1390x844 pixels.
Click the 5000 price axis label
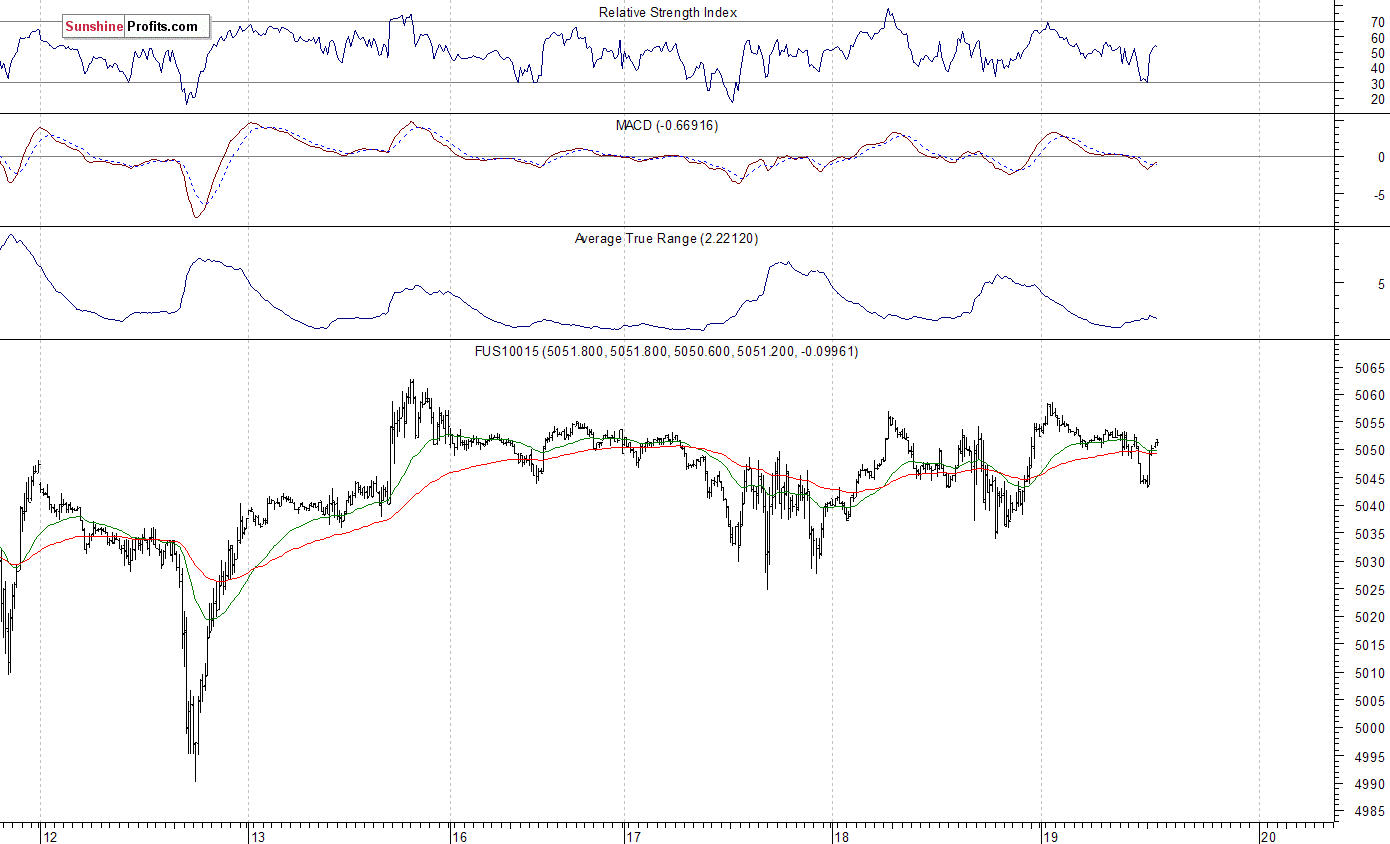tap(1369, 729)
